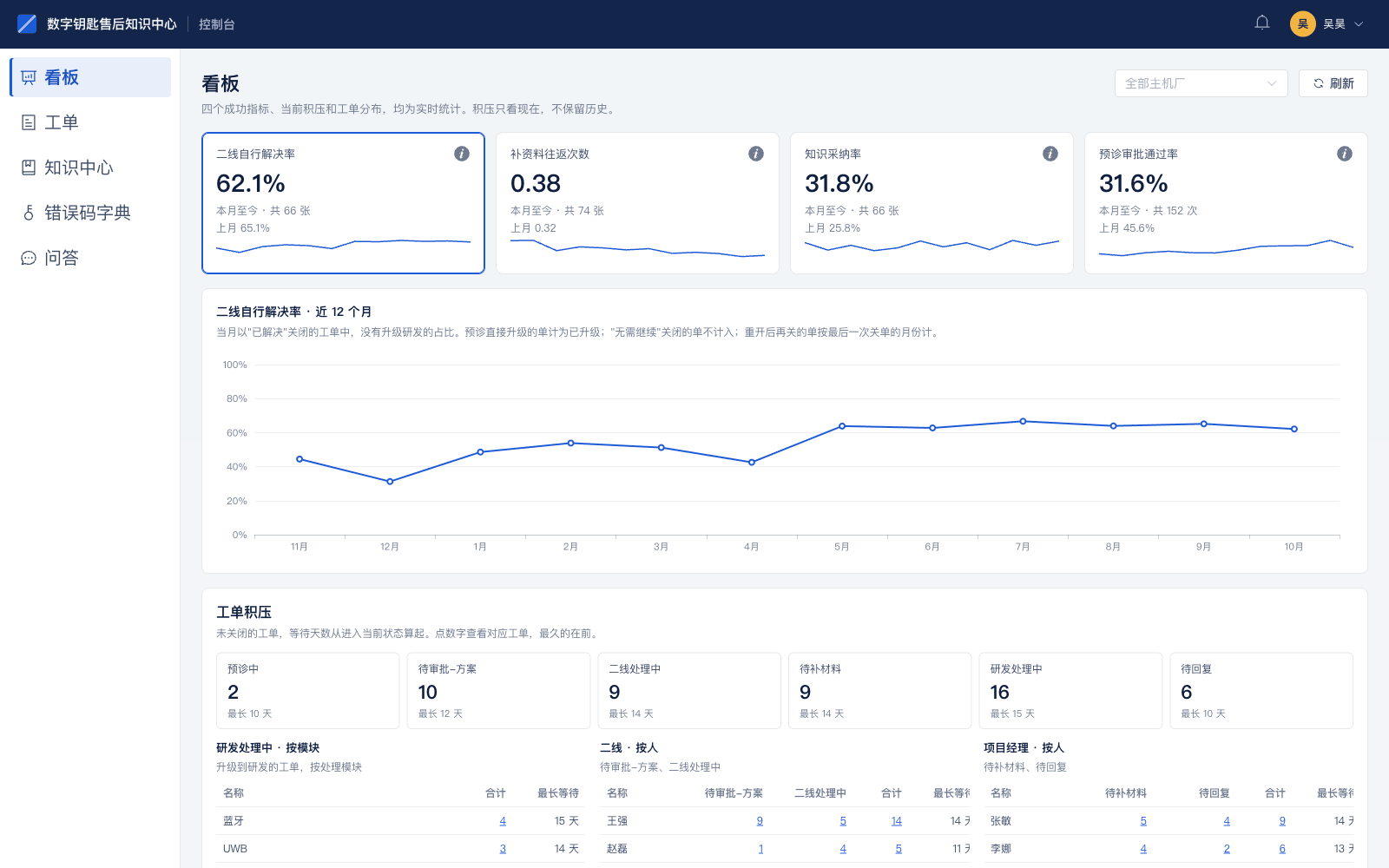Show info for 预诊审批通过率 metric

coord(1345,154)
